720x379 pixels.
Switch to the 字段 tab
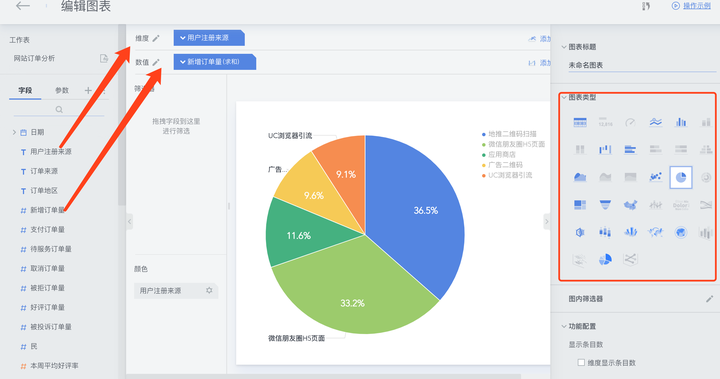25,90
